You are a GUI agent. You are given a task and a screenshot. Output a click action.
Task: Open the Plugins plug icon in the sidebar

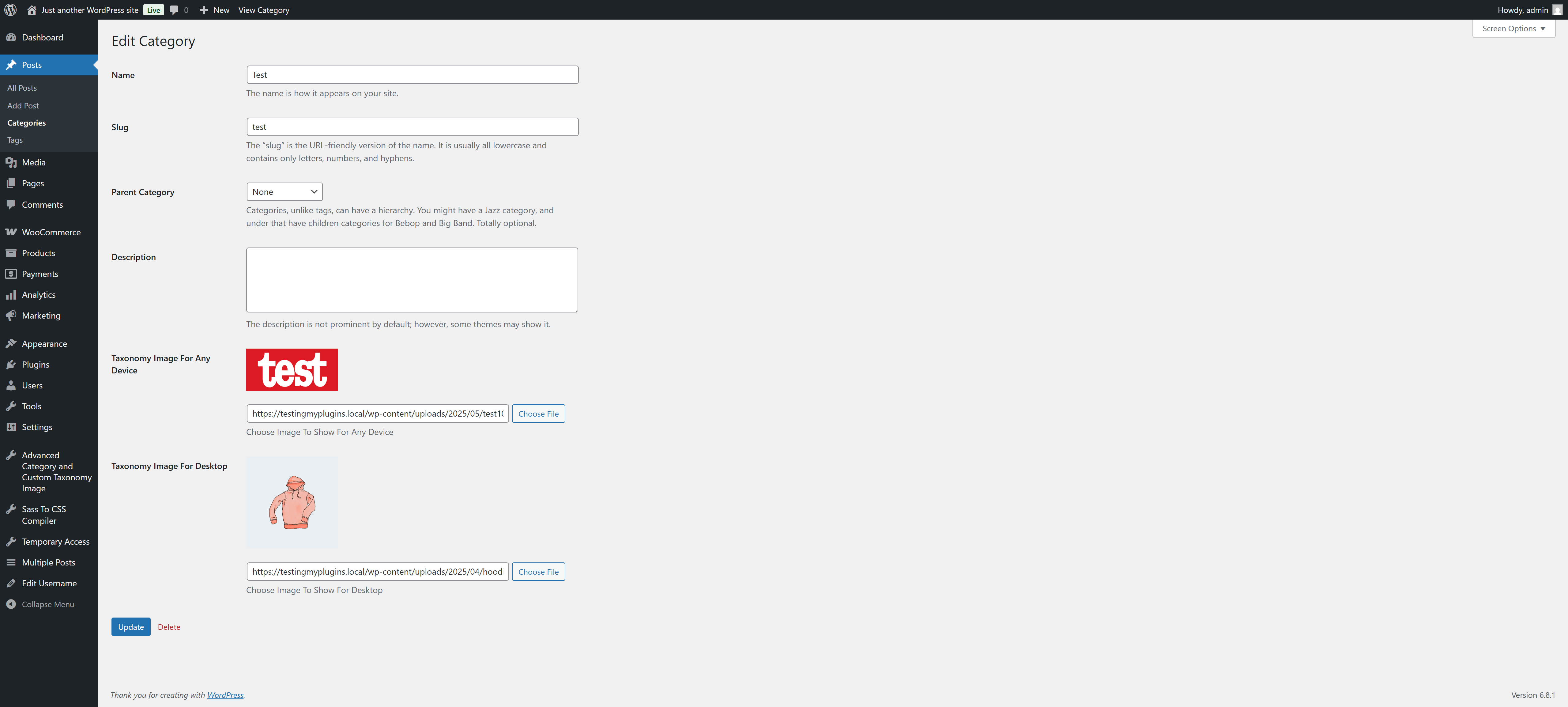click(11, 365)
